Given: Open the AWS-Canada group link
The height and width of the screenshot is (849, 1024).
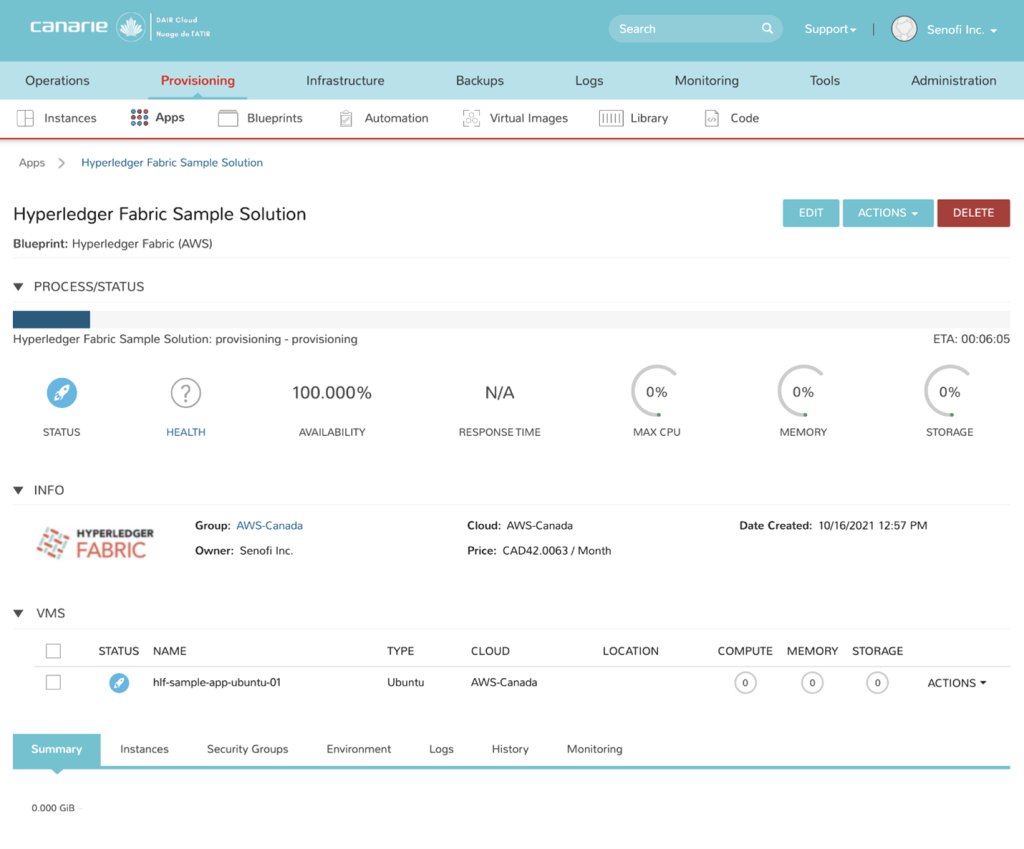Looking at the screenshot, I should point(269,525).
